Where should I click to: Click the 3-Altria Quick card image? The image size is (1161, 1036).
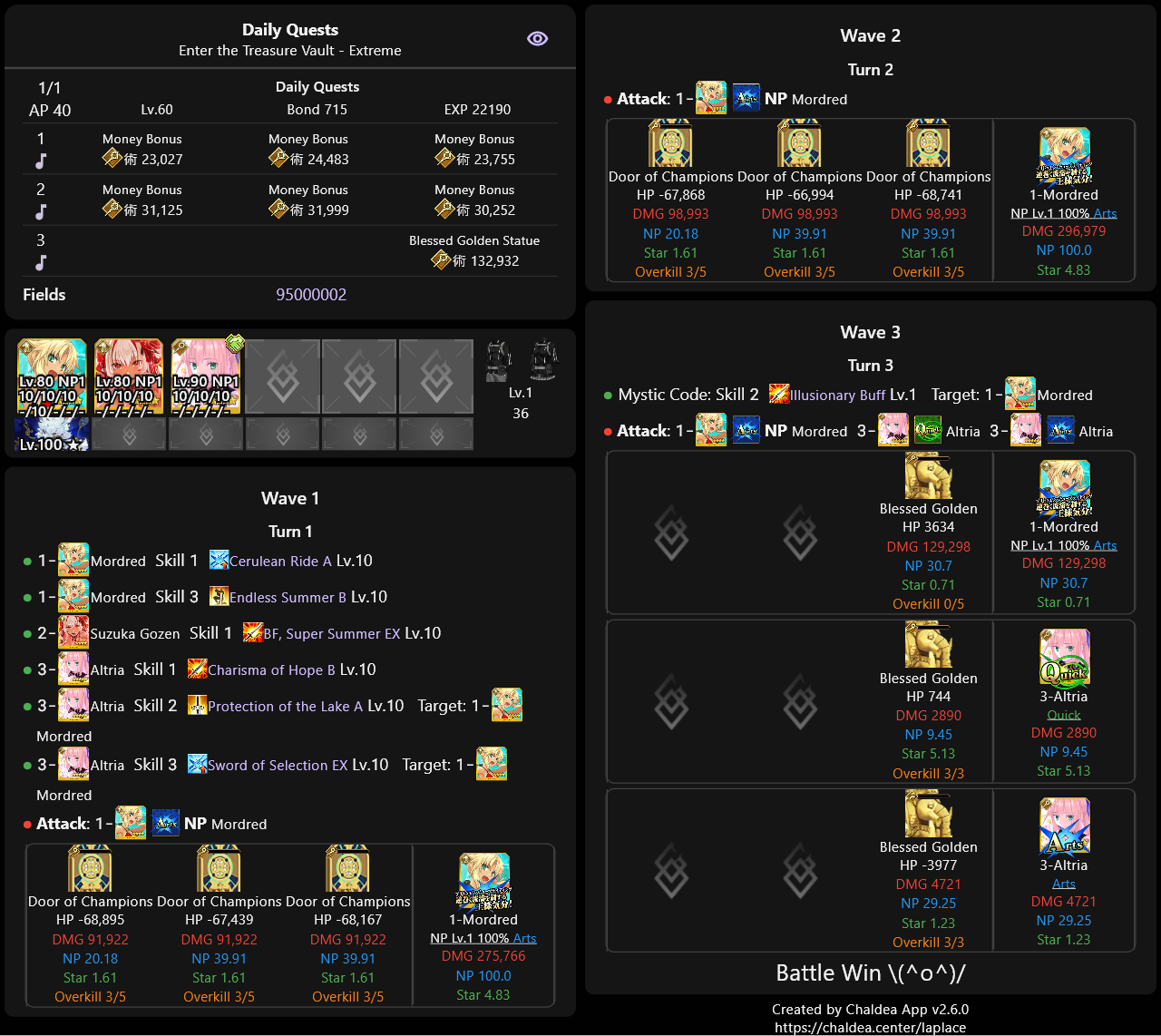click(1064, 658)
